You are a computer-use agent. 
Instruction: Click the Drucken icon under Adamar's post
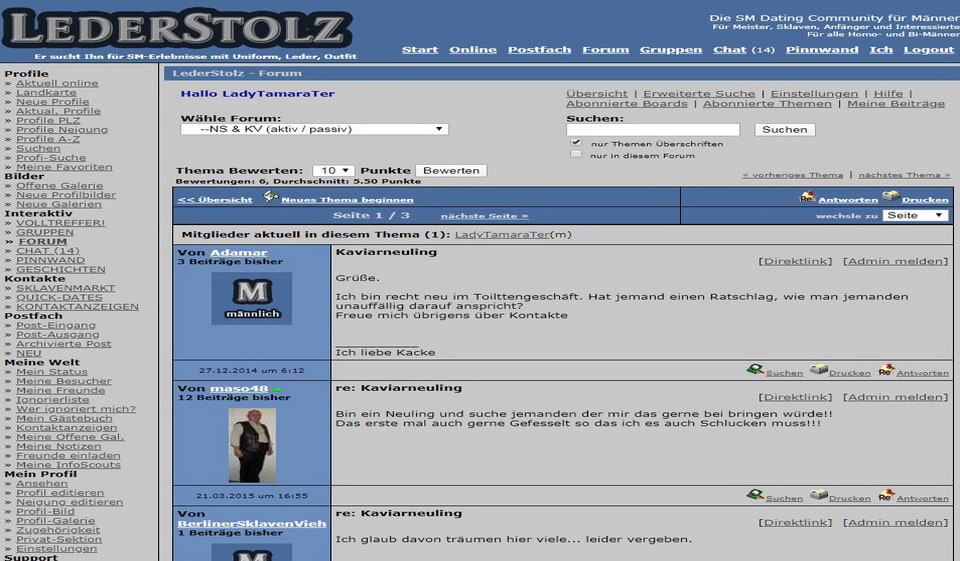point(818,370)
